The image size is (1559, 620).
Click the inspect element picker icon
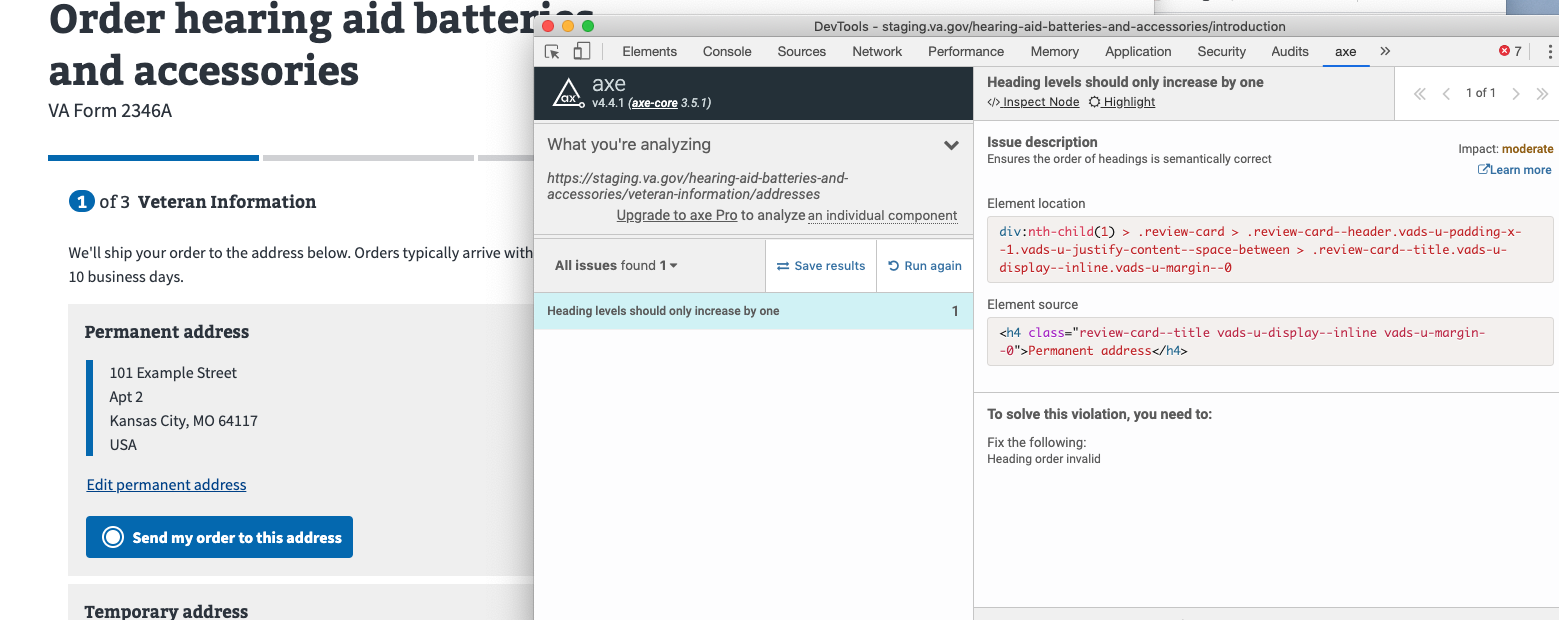552,51
